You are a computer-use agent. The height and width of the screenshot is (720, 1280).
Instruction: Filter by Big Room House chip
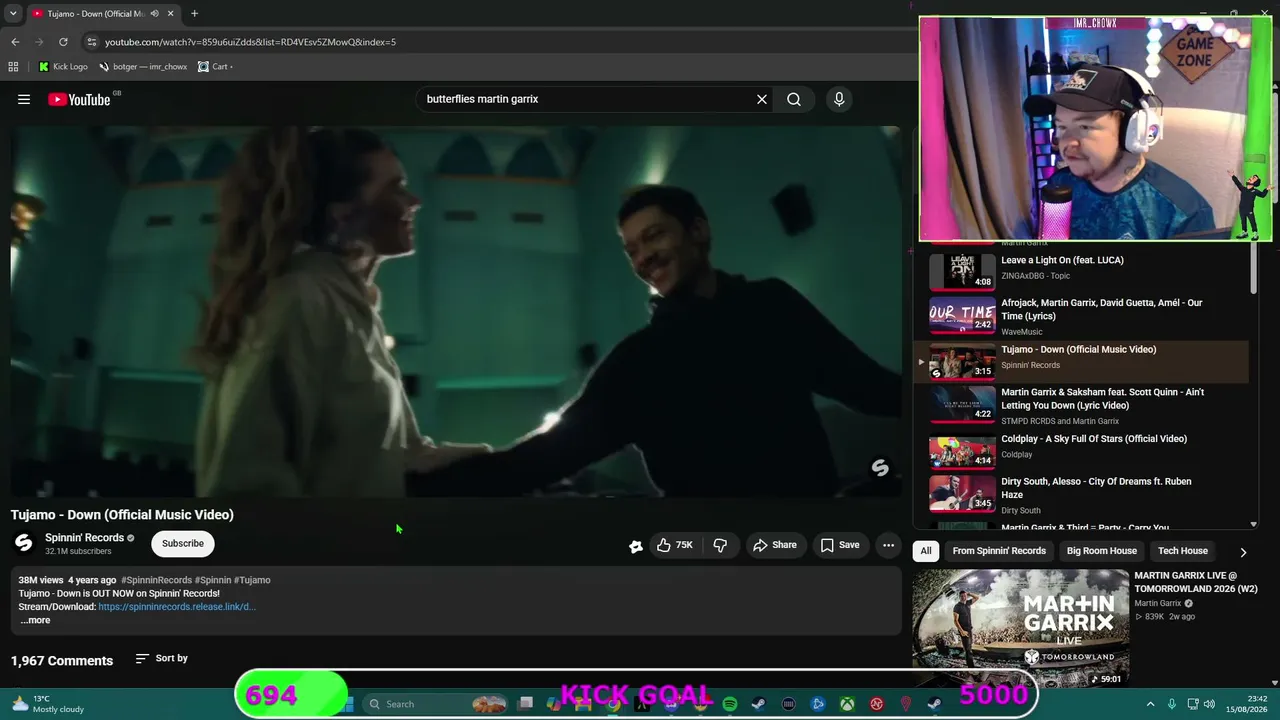tap(1102, 551)
